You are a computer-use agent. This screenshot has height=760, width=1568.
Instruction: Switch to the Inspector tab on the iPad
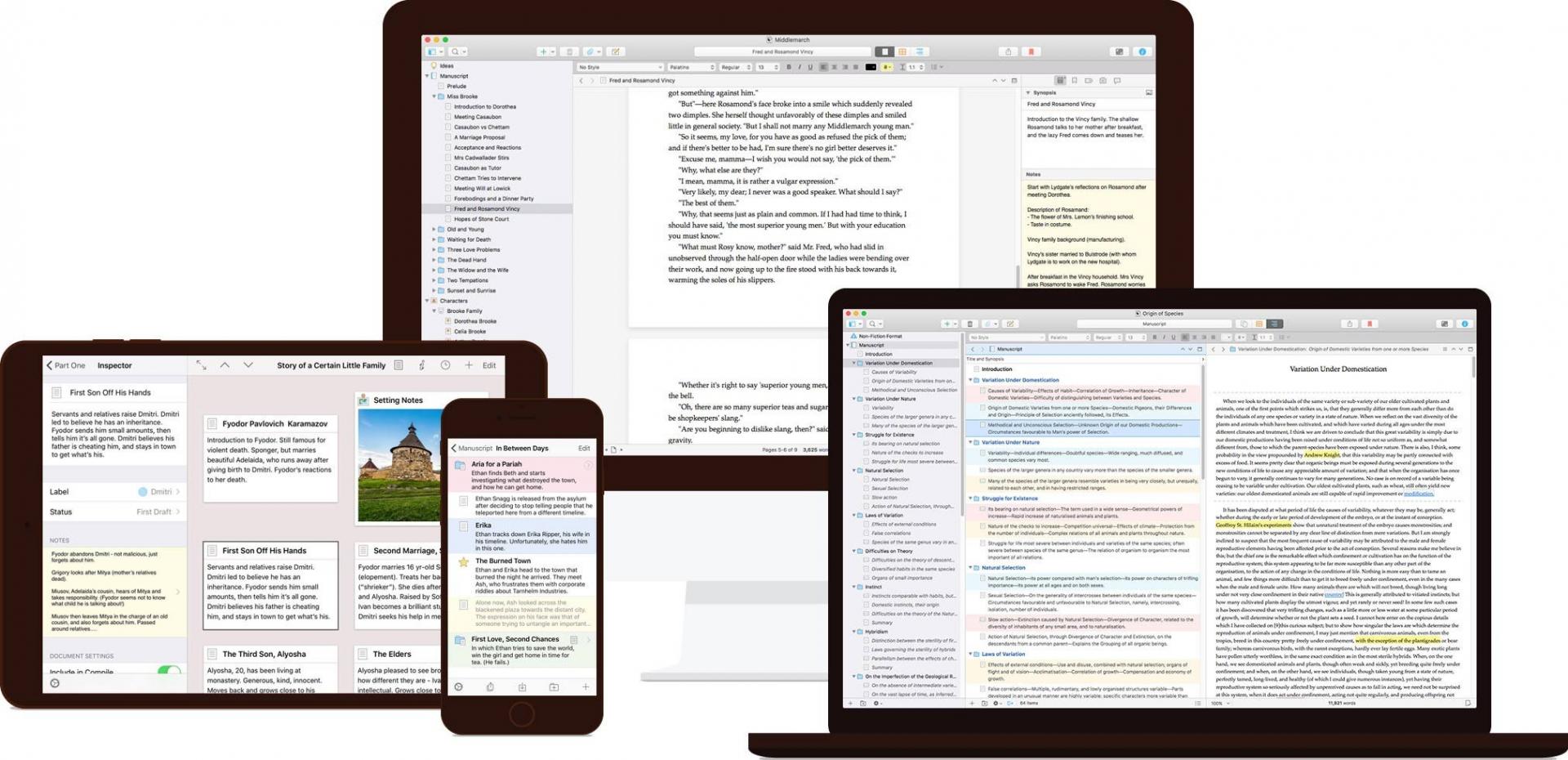tap(114, 365)
